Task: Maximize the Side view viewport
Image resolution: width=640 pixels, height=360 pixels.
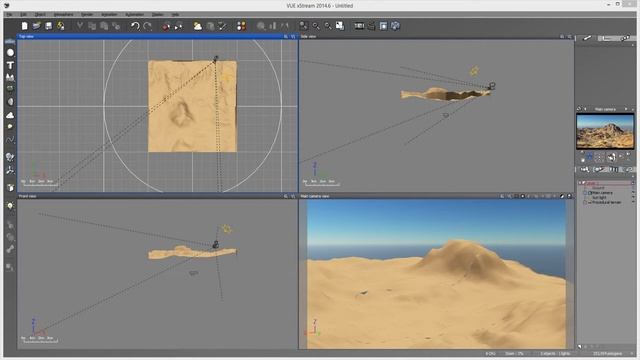Action: pos(569,36)
